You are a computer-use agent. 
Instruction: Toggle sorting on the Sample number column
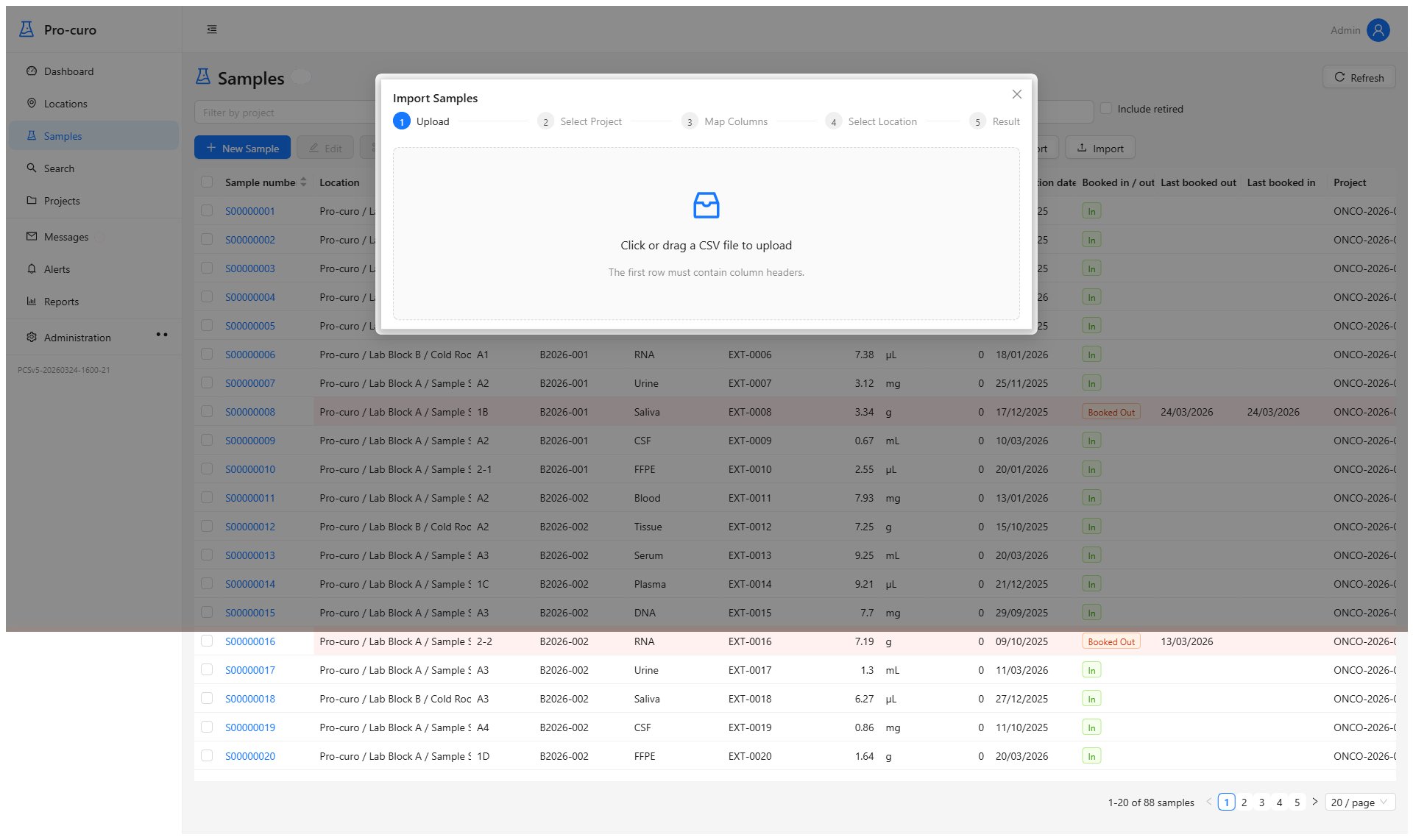coord(302,182)
